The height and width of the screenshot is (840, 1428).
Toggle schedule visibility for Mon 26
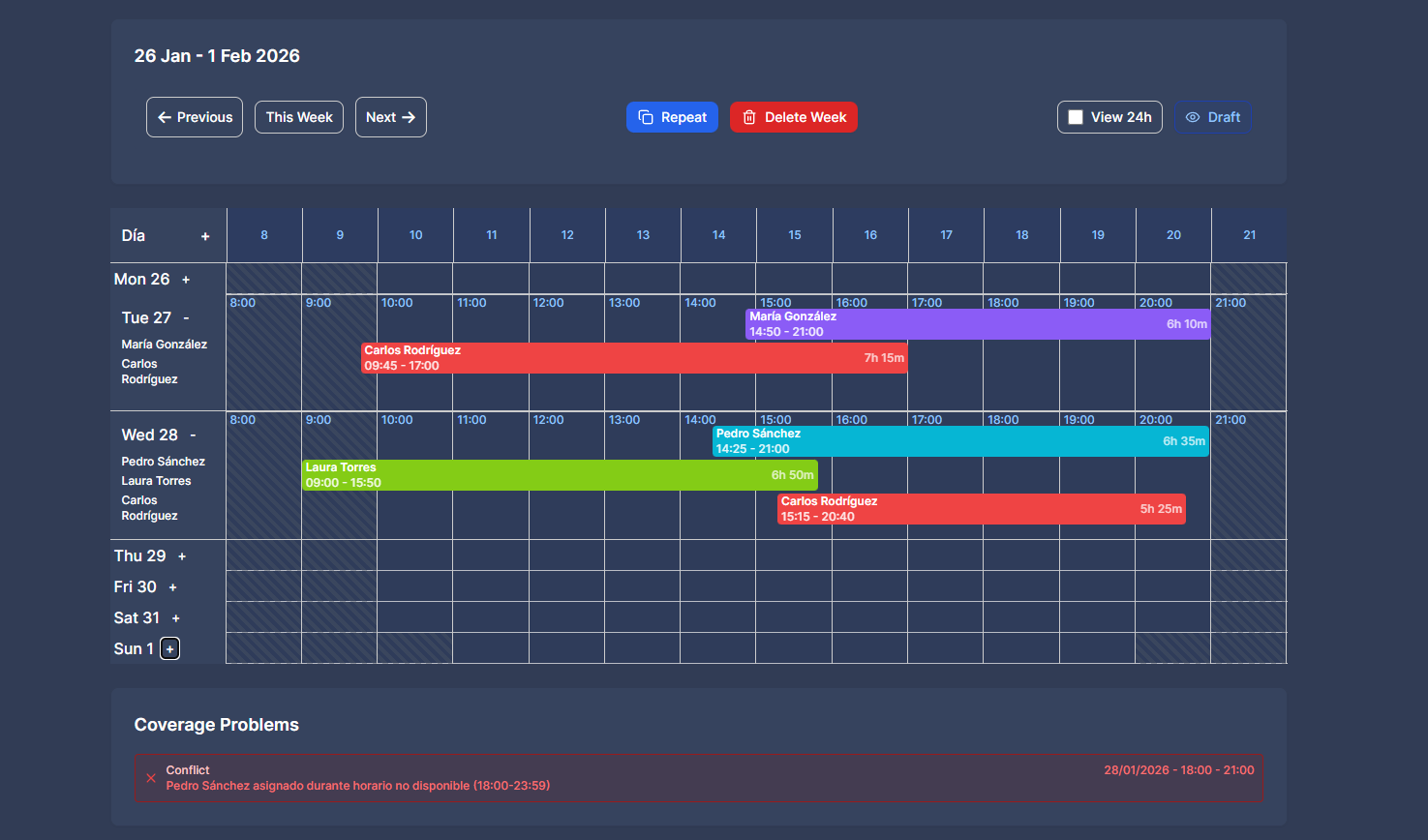pyautogui.click(x=184, y=279)
